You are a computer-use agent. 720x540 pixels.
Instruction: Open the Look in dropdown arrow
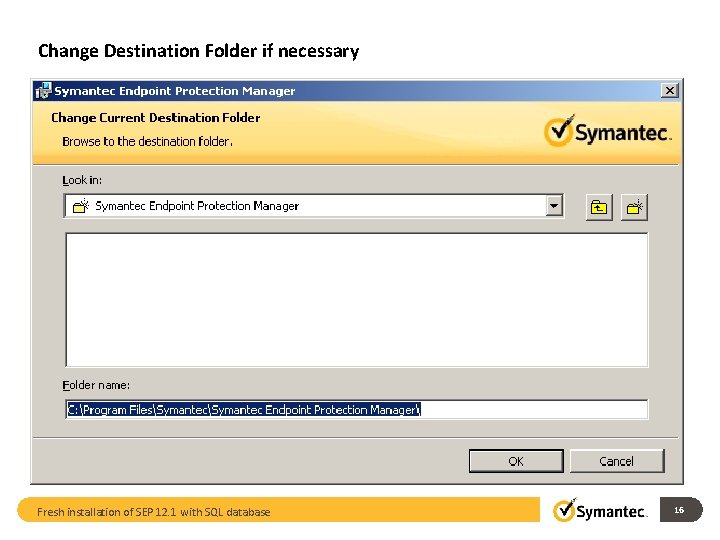coord(554,206)
